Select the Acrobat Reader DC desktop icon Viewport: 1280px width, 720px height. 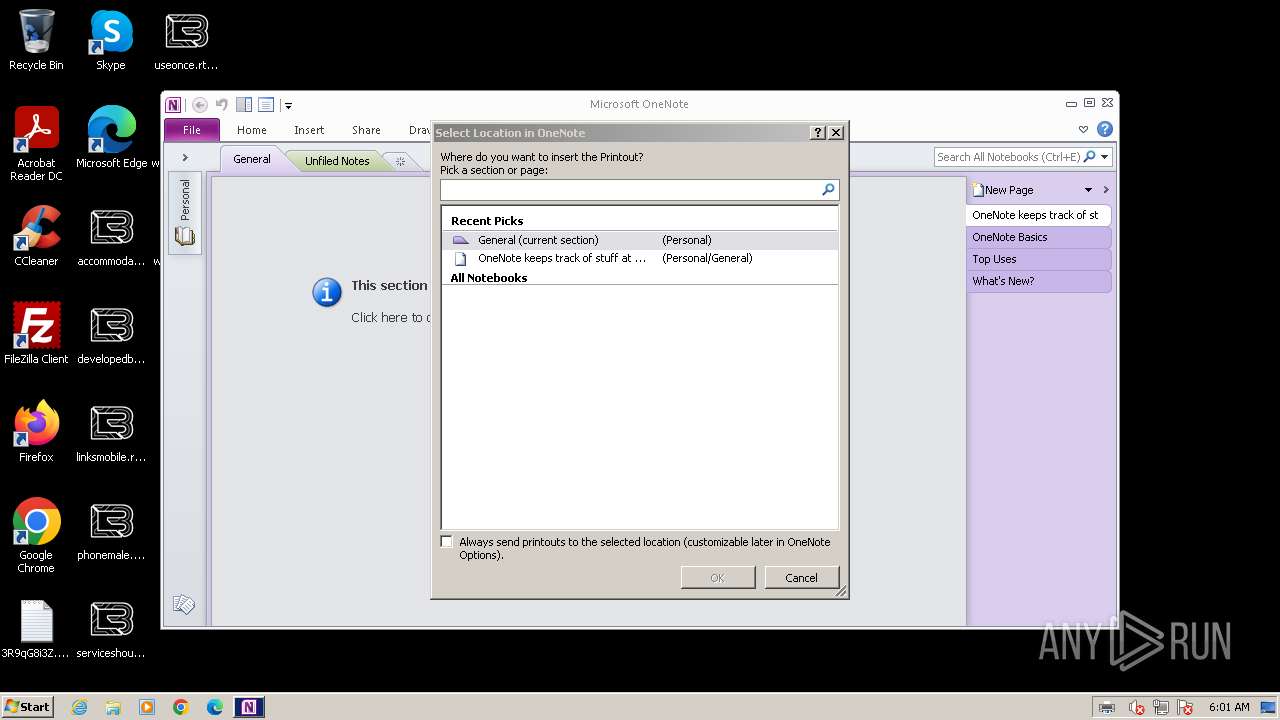click(x=36, y=145)
